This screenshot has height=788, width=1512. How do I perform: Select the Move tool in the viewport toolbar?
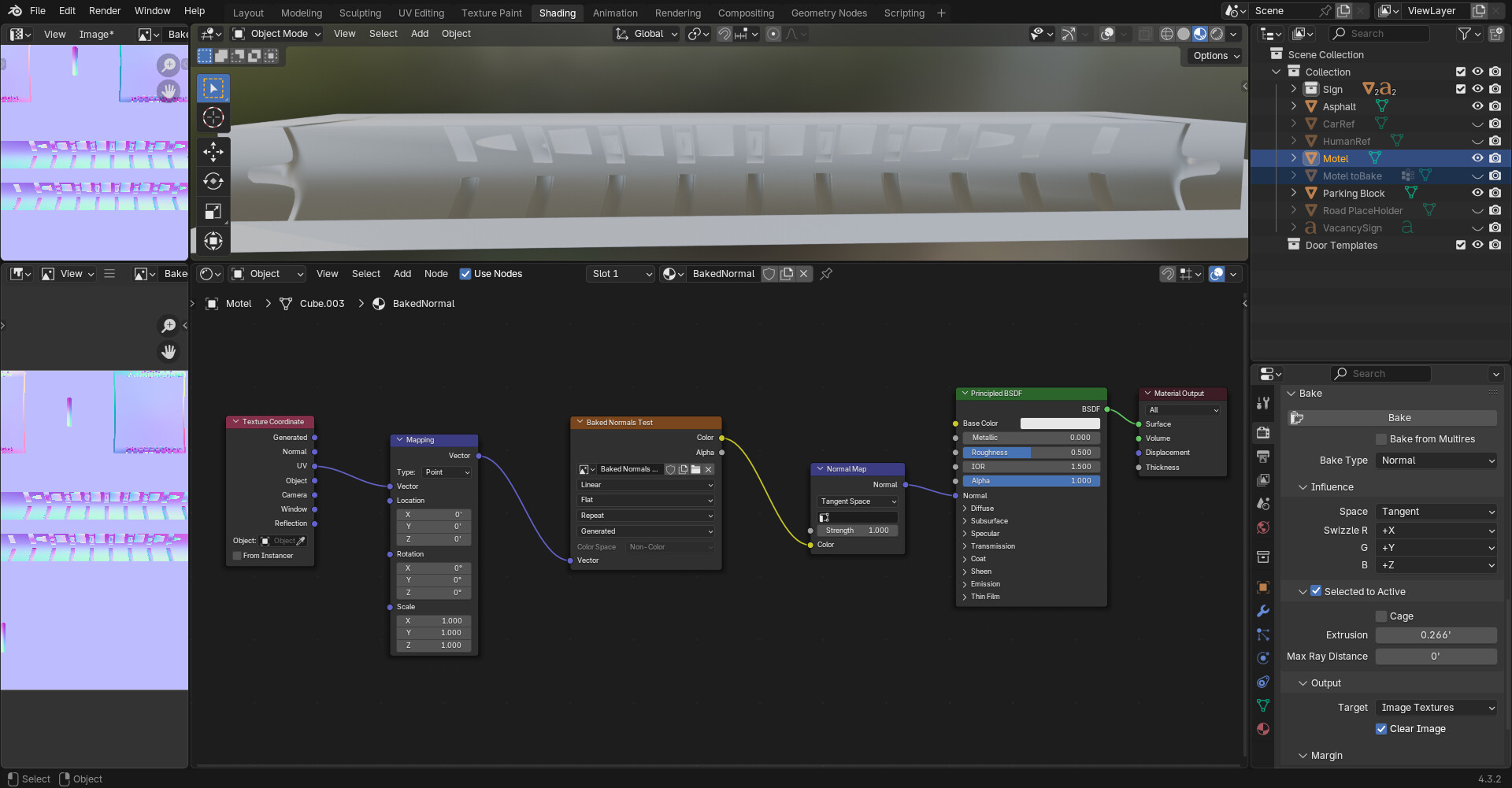coord(213,152)
